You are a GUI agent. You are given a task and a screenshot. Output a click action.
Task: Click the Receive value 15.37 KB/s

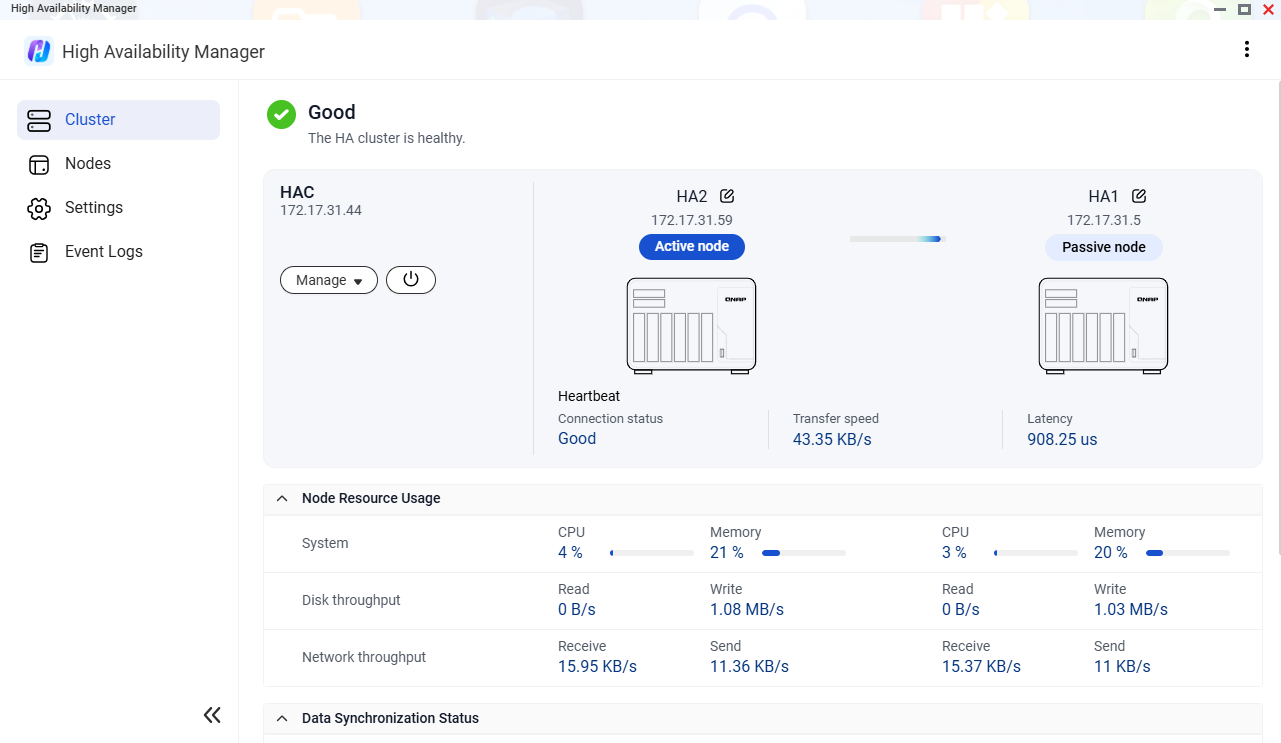(981, 666)
